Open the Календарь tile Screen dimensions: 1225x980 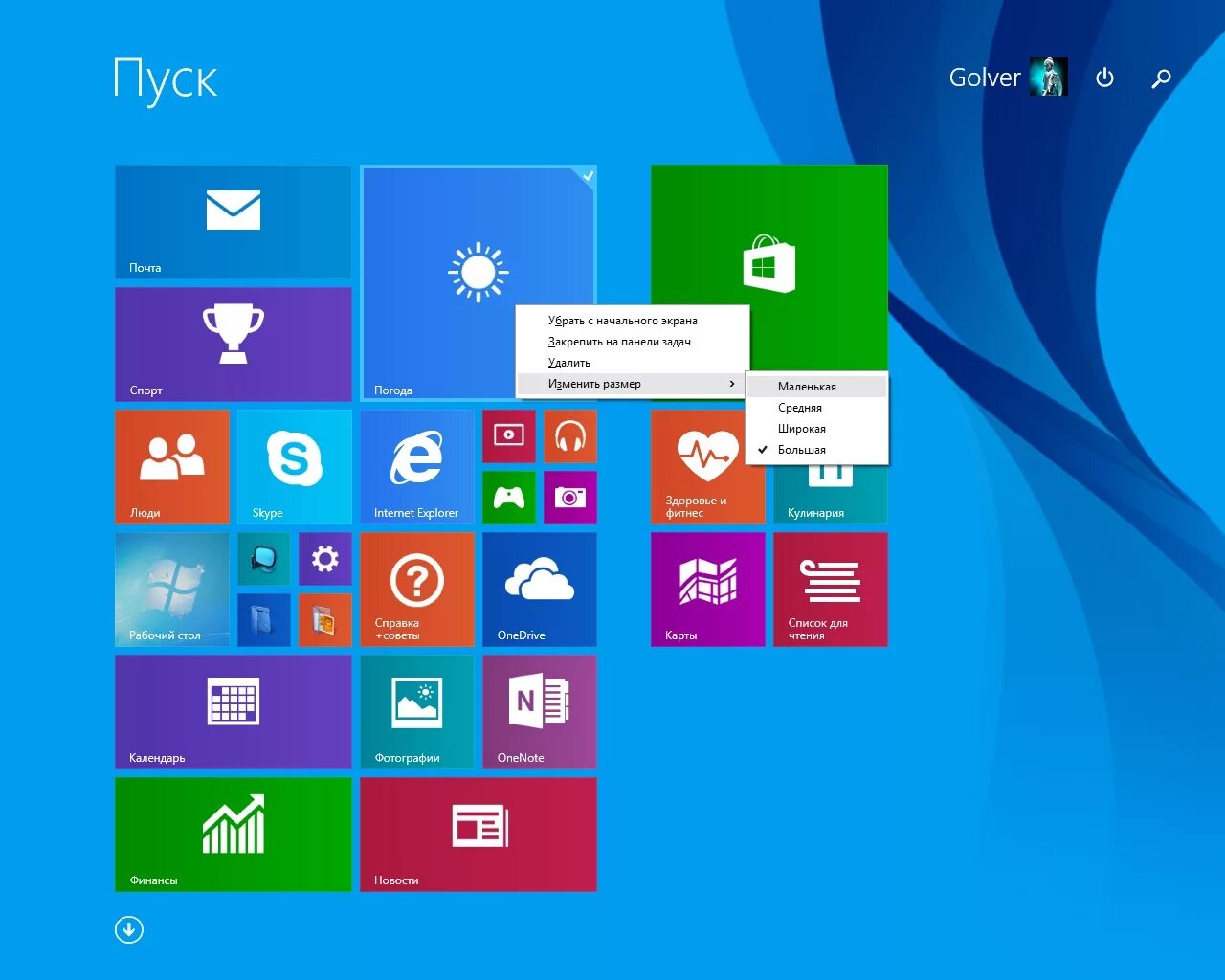[x=233, y=712]
